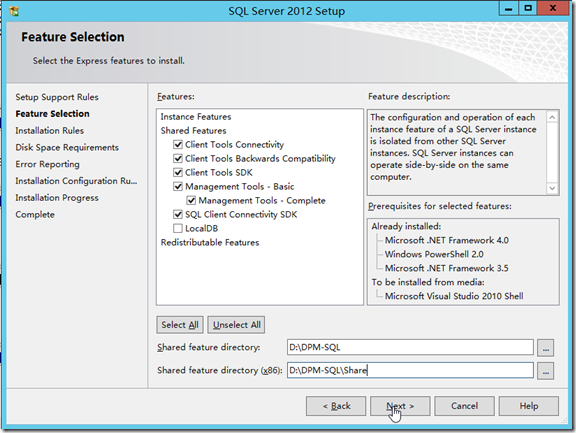Click the To be installed from media heading
This screenshot has width=576, height=433.
coord(428,282)
